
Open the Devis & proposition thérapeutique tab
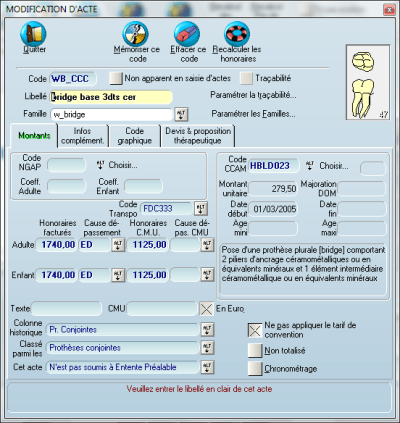pos(198,136)
